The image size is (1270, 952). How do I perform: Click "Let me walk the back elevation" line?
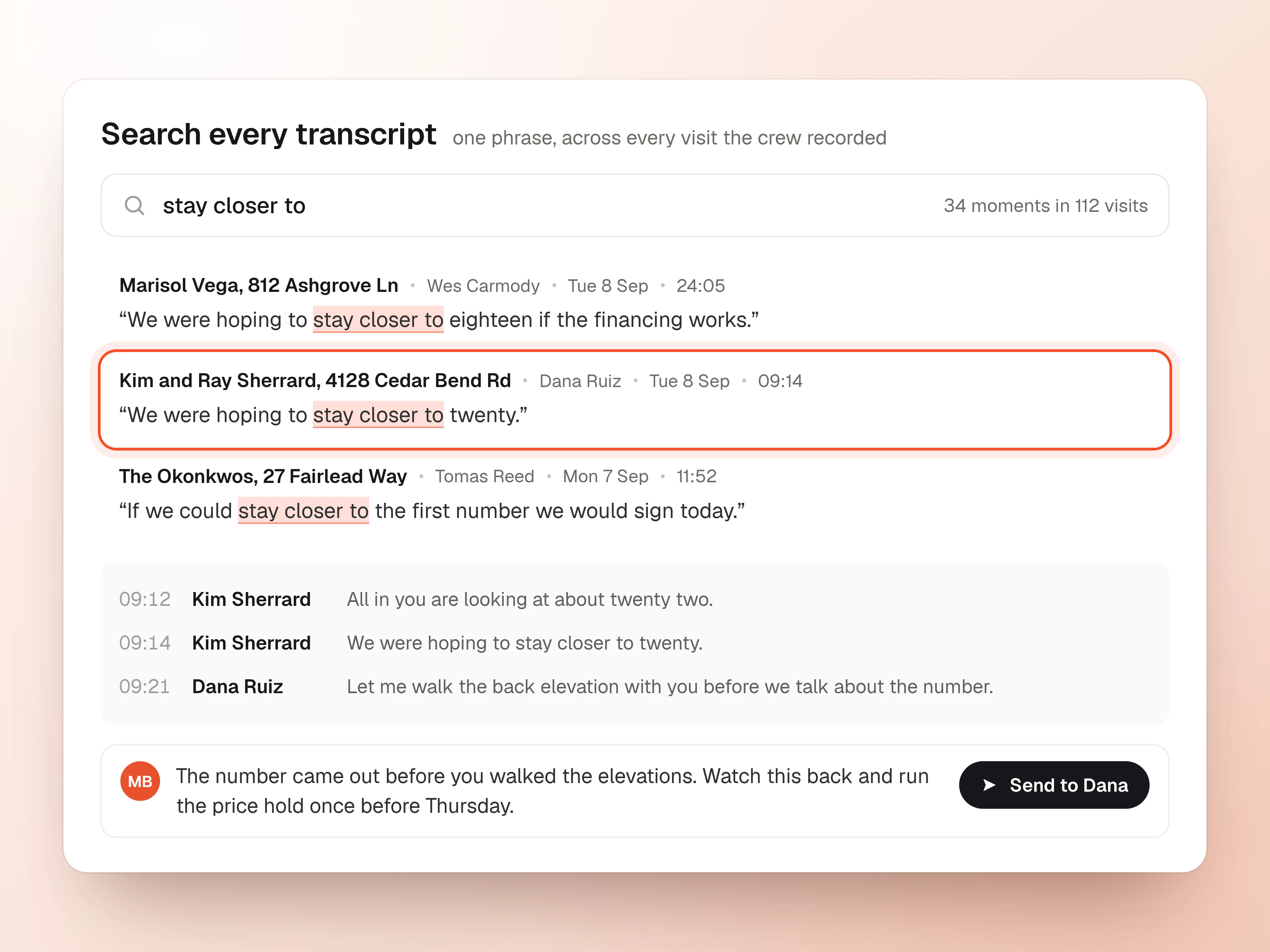(670, 686)
